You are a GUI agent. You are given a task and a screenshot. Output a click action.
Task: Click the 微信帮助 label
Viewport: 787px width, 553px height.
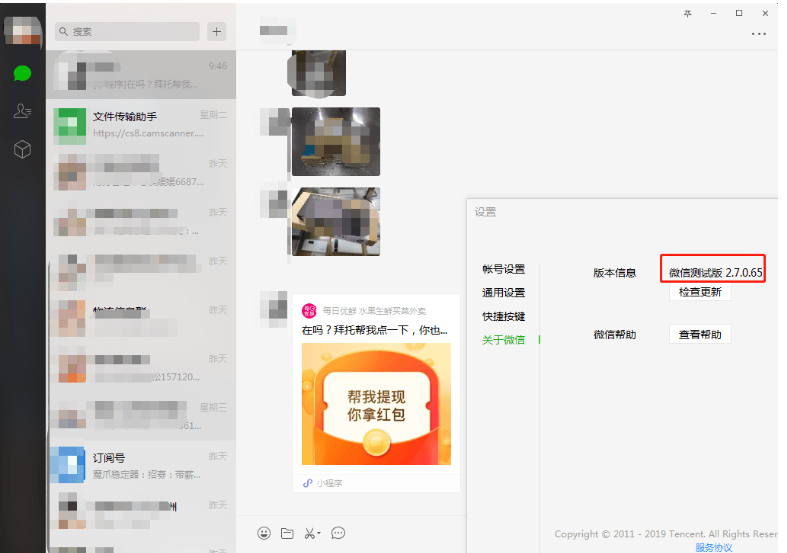point(614,335)
